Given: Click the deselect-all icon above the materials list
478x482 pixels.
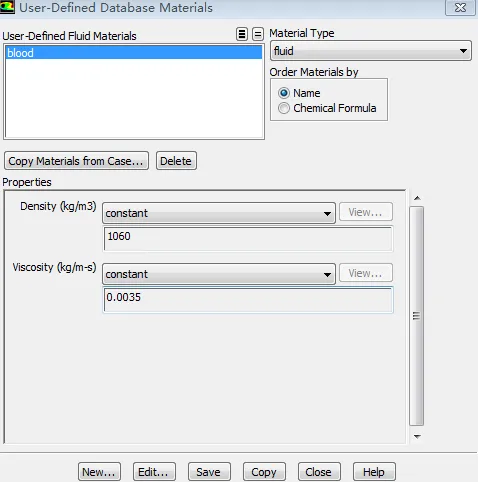Looking at the screenshot, I should pos(258,34).
